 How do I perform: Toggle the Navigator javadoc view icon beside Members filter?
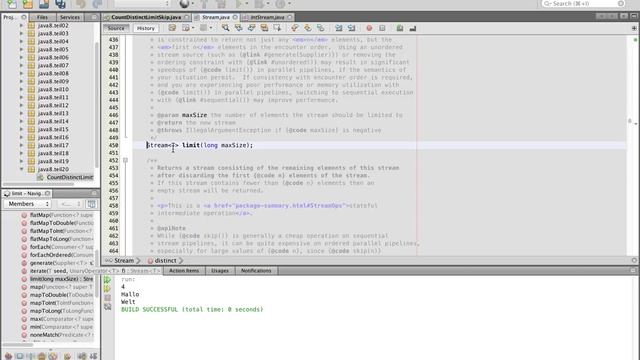tap(91, 204)
